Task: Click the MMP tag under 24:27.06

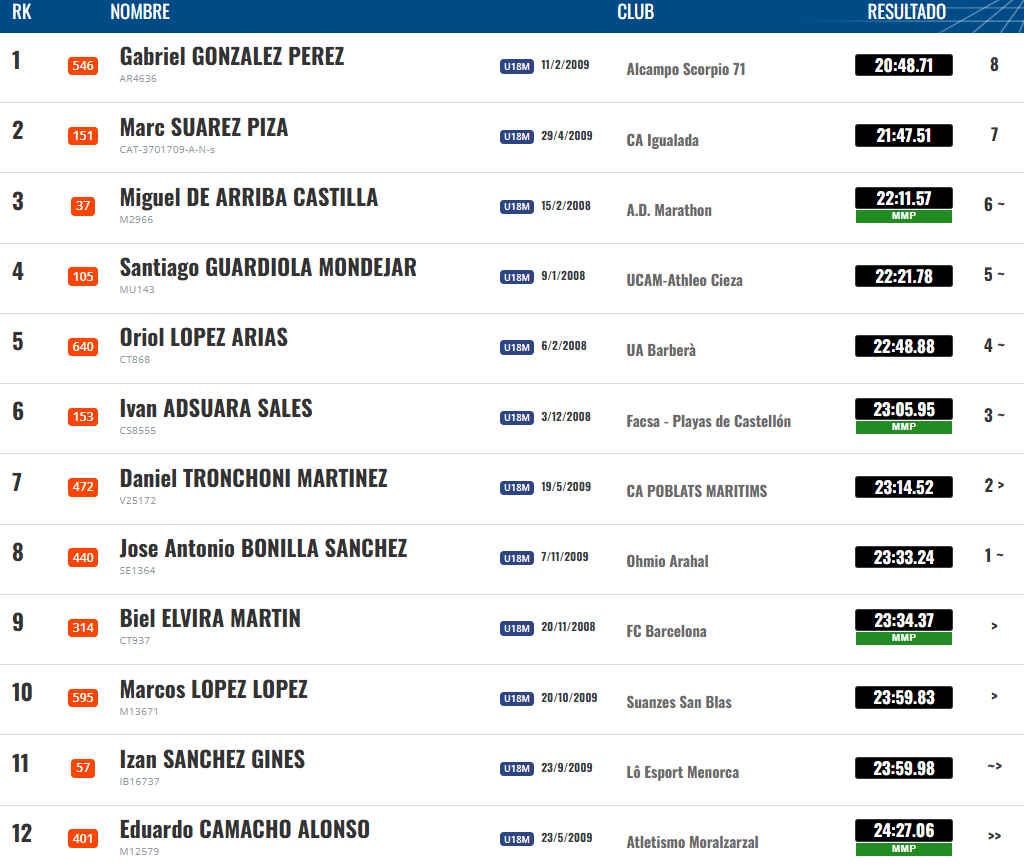Action: pyautogui.click(x=904, y=849)
